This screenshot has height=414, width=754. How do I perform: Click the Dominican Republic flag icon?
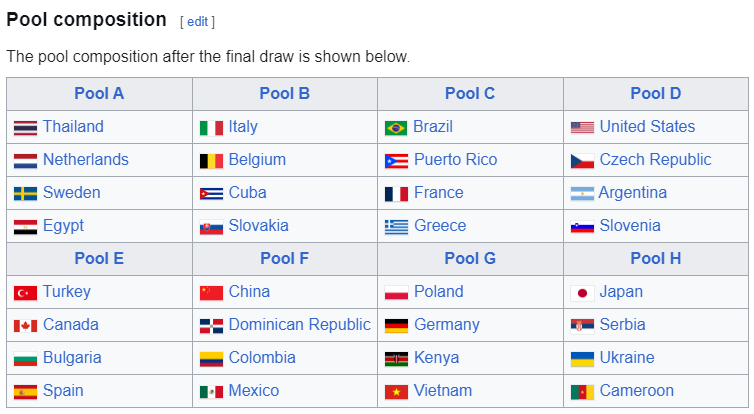tap(211, 326)
